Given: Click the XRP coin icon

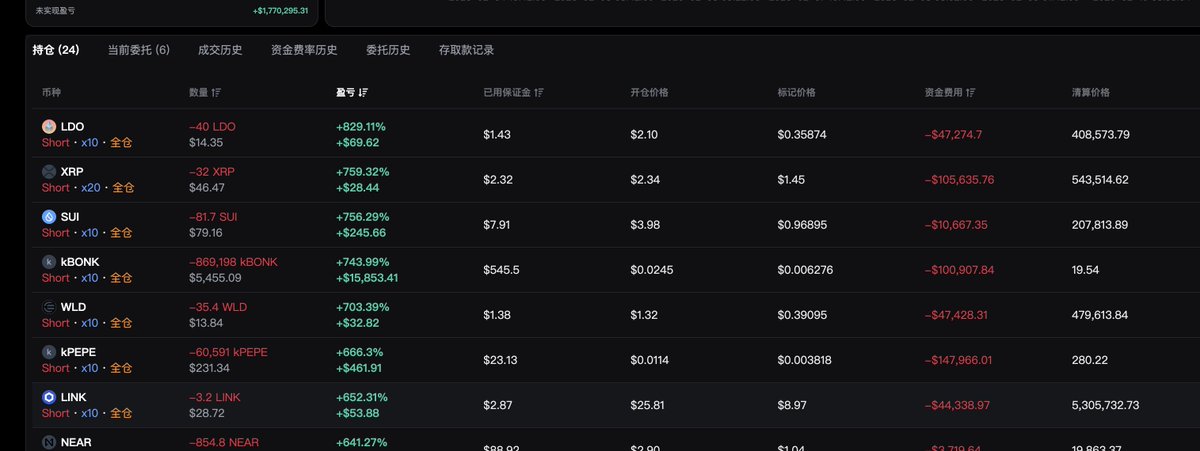Looking at the screenshot, I should tap(49, 172).
